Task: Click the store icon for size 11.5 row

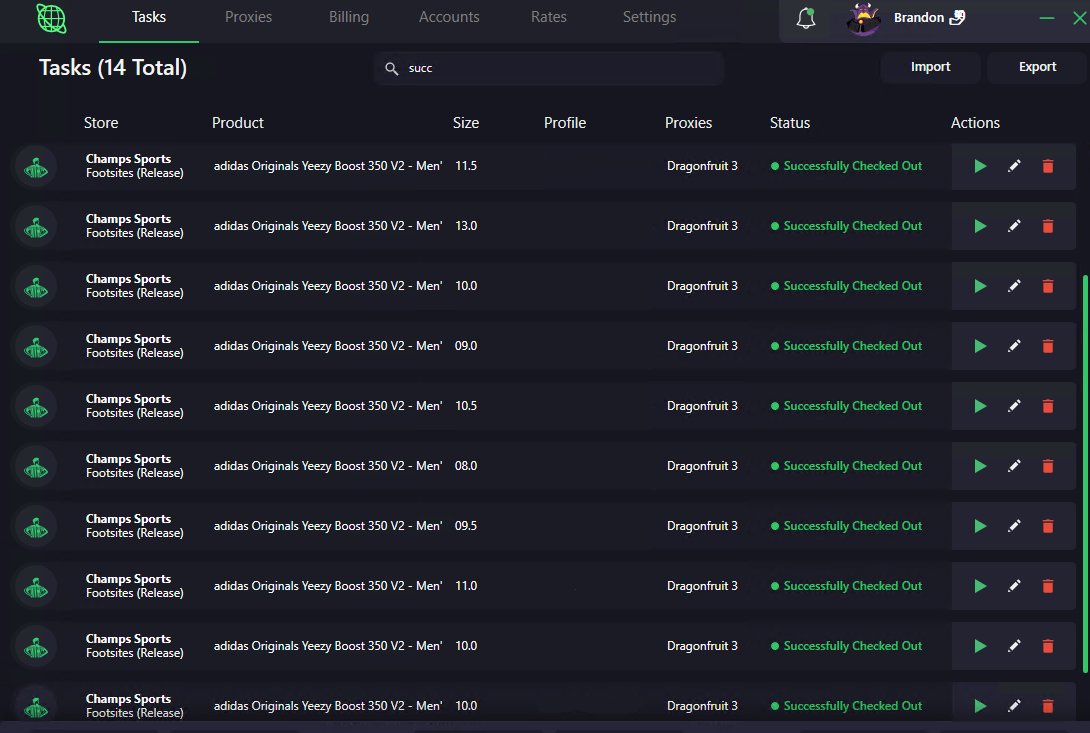Action: click(36, 166)
